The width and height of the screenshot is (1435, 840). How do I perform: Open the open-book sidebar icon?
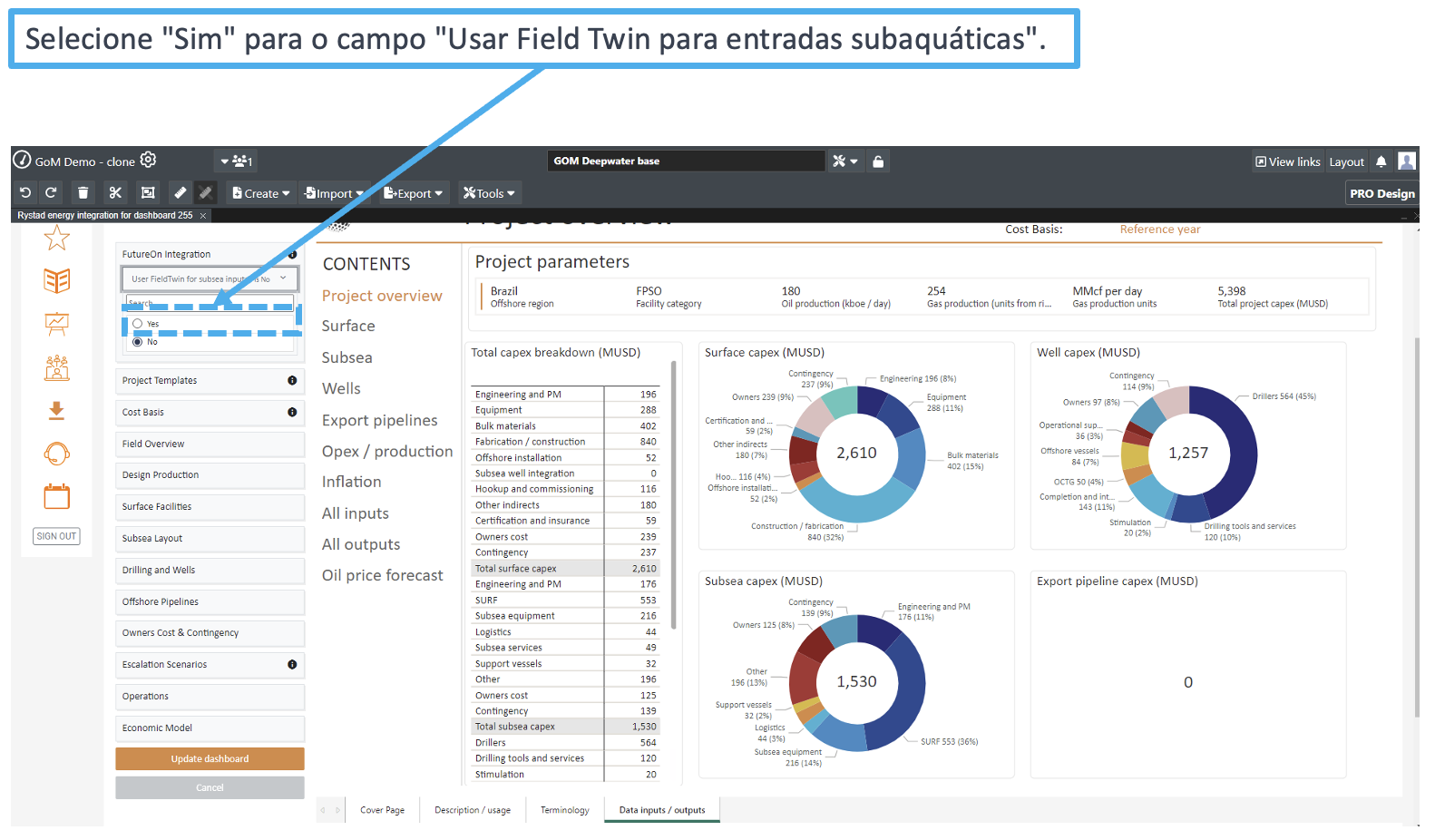(x=57, y=281)
